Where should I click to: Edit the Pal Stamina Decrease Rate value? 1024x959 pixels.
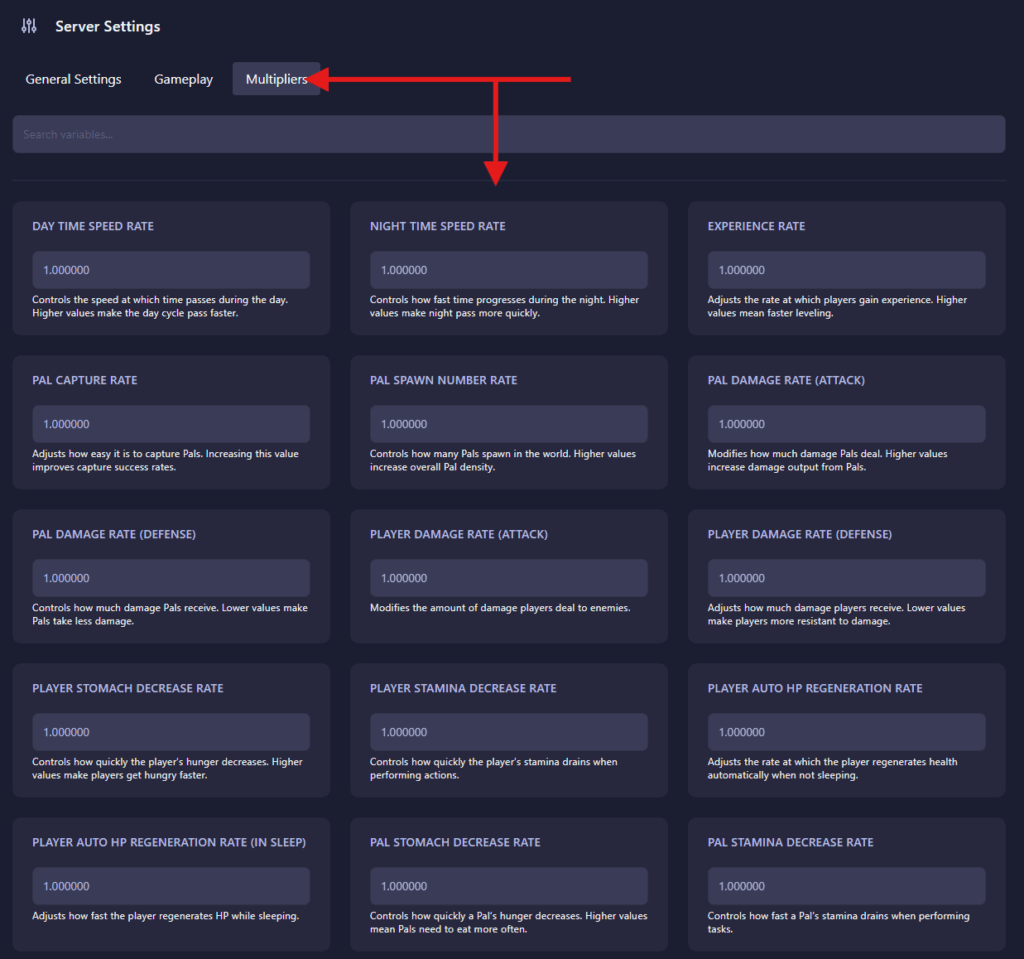tap(846, 886)
